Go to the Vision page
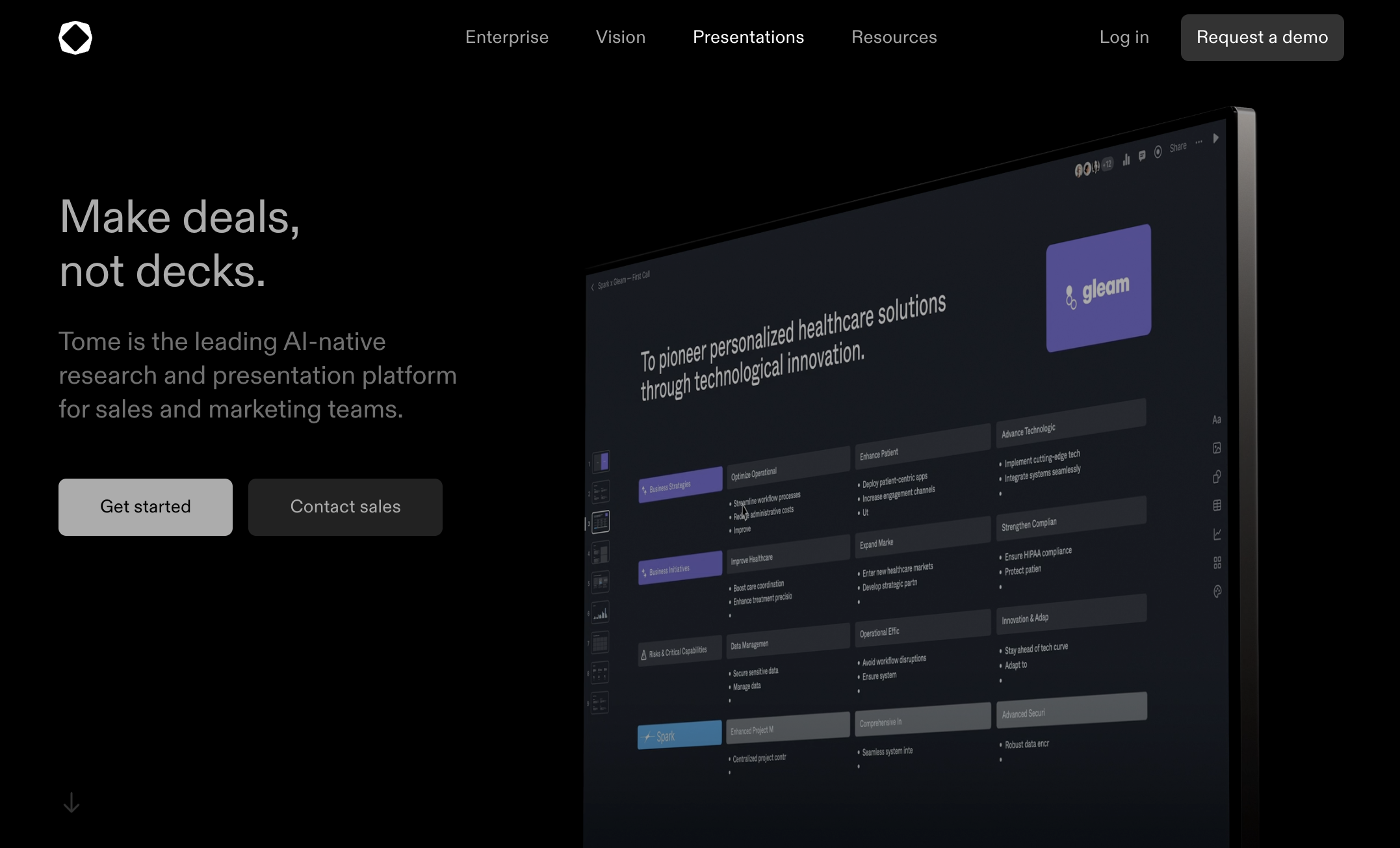The height and width of the screenshot is (848, 1400). coord(621,37)
